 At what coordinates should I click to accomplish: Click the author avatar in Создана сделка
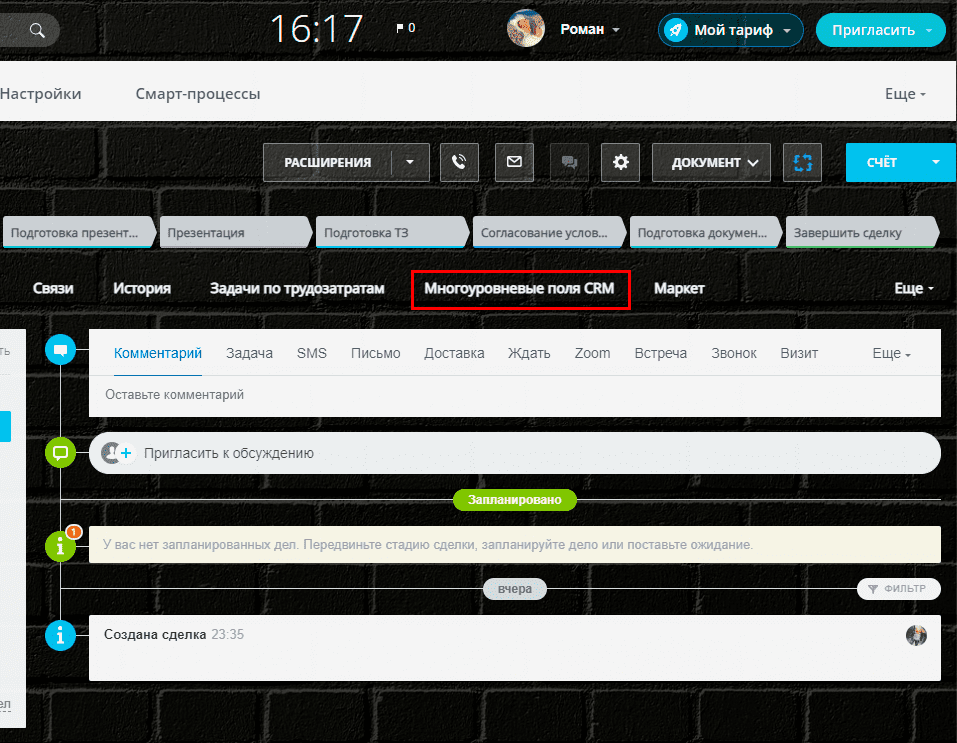click(x=916, y=635)
